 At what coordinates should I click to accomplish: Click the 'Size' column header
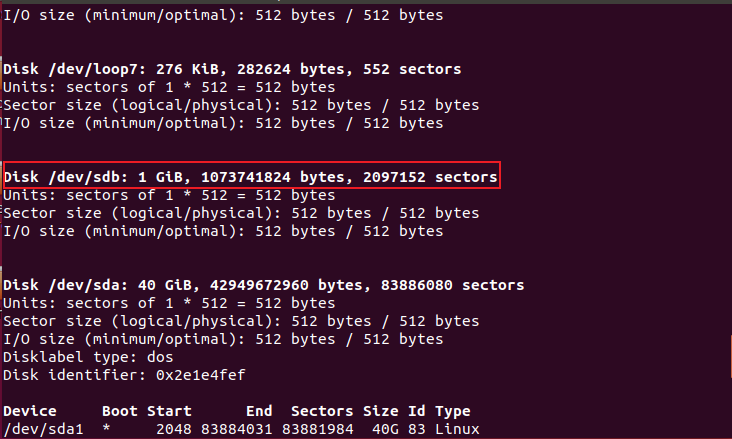pyautogui.click(x=380, y=411)
